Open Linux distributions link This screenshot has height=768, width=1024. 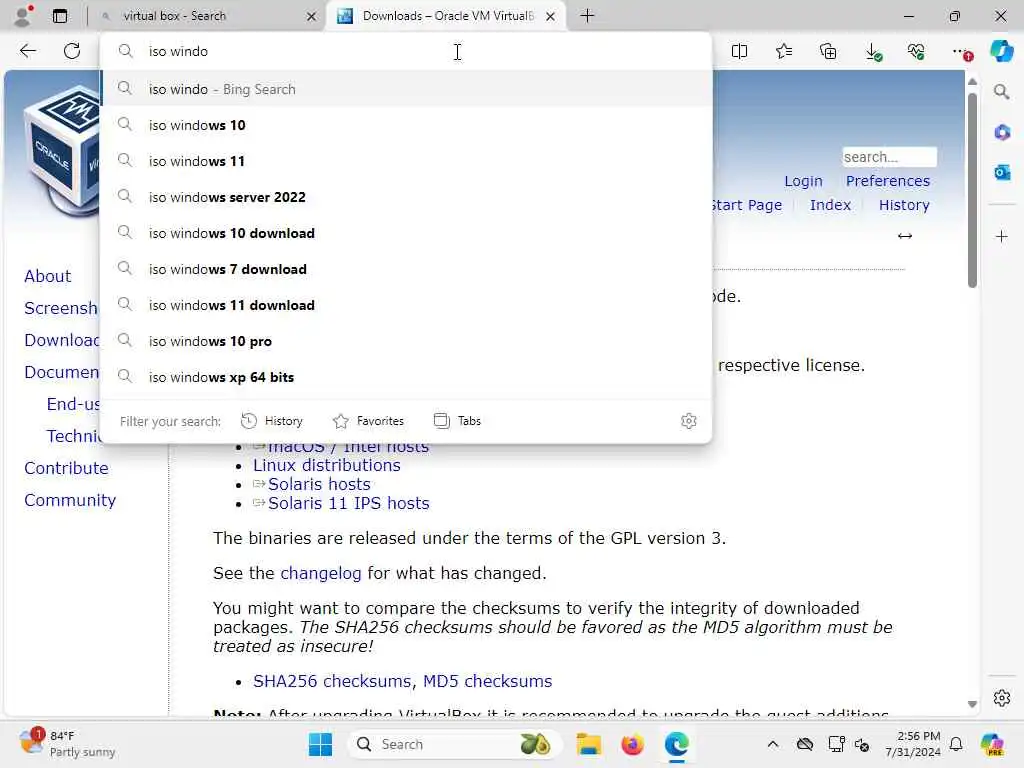[x=327, y=465]
